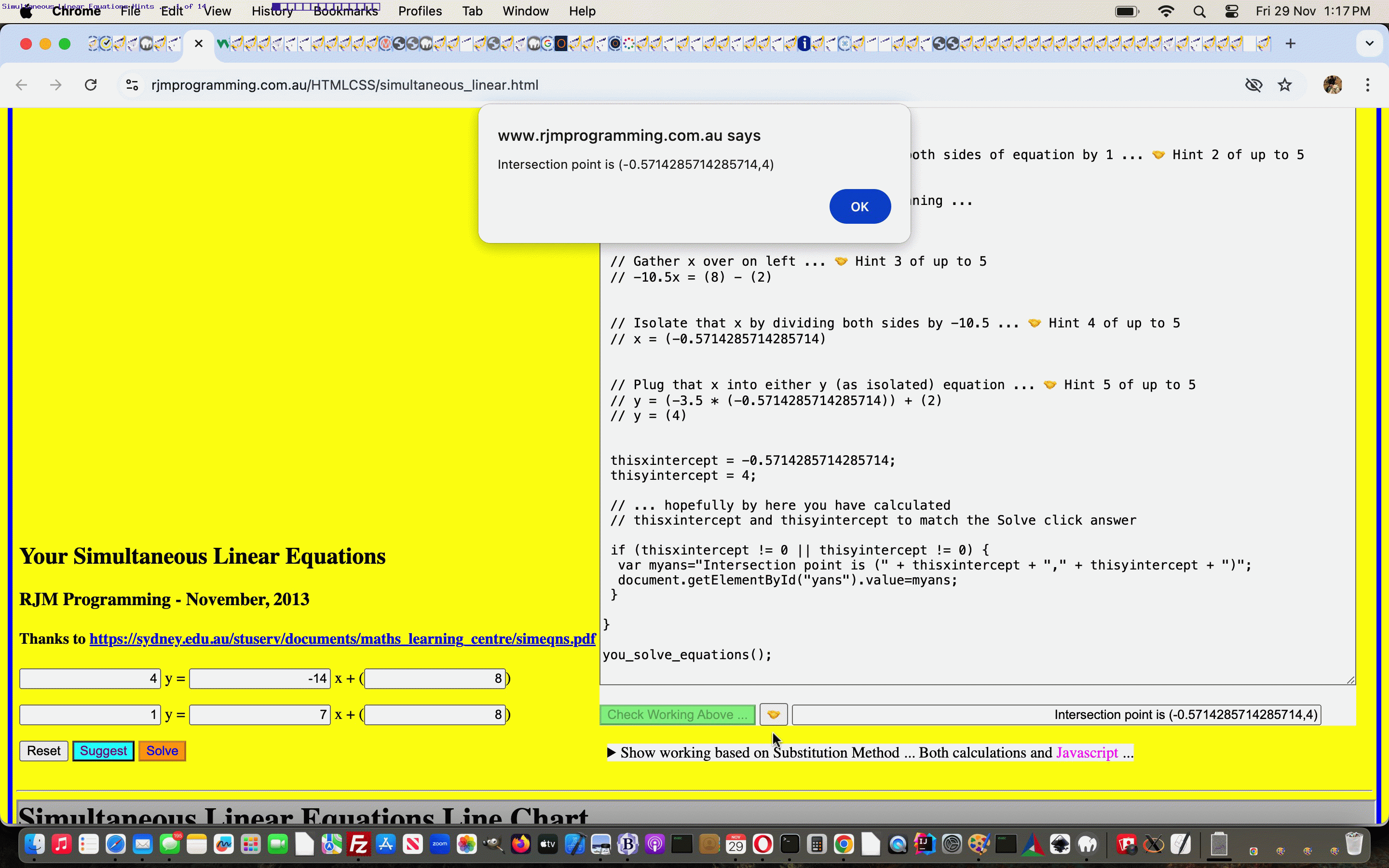1389x868 pixels.
Task: Dismiss the alert with the OK button
Action: coord(859,207)
